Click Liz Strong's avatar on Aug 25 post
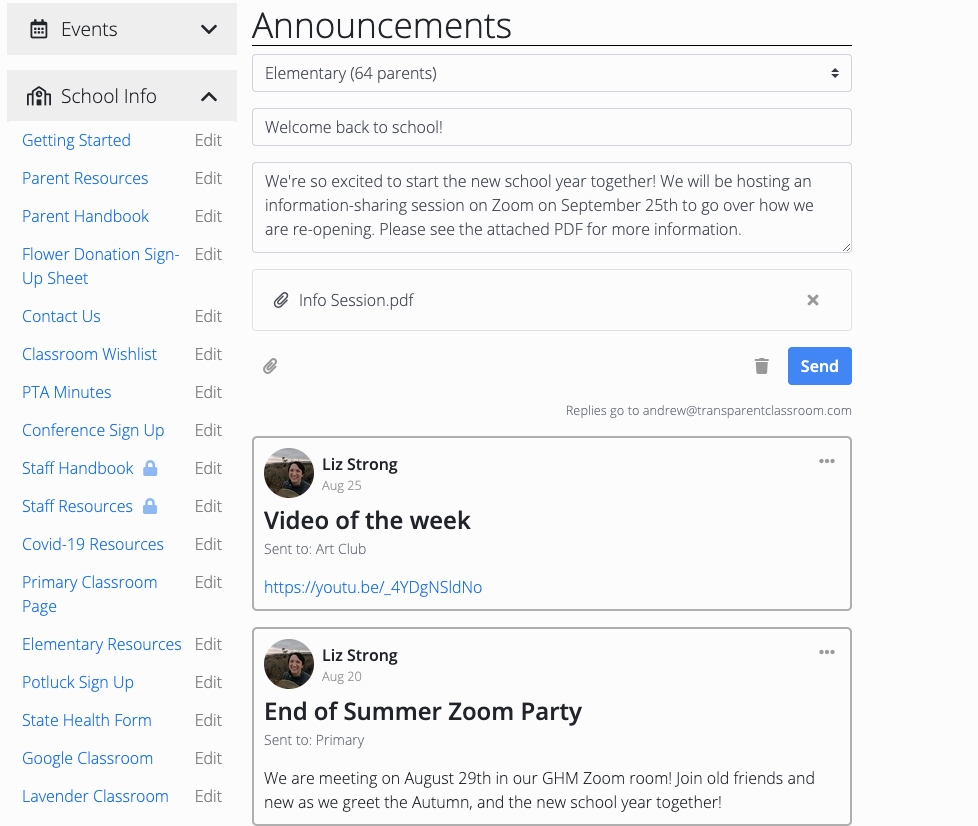Screen dimensions: 978x826 289,473
